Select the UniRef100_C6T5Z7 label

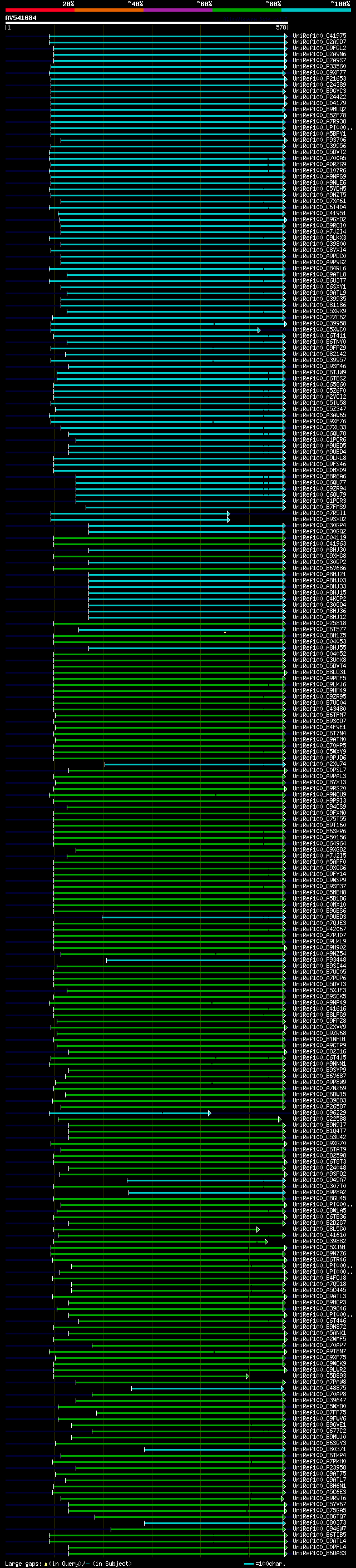pyautogui.click(x=319, y=630)
